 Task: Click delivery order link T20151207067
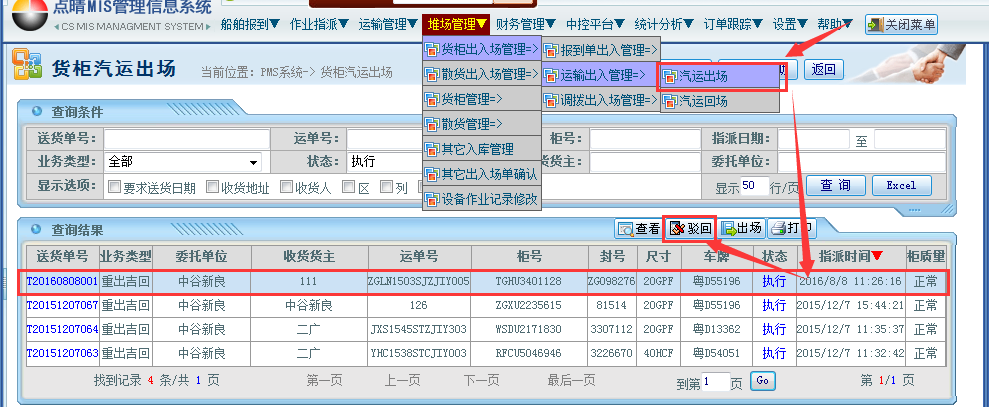62,305
